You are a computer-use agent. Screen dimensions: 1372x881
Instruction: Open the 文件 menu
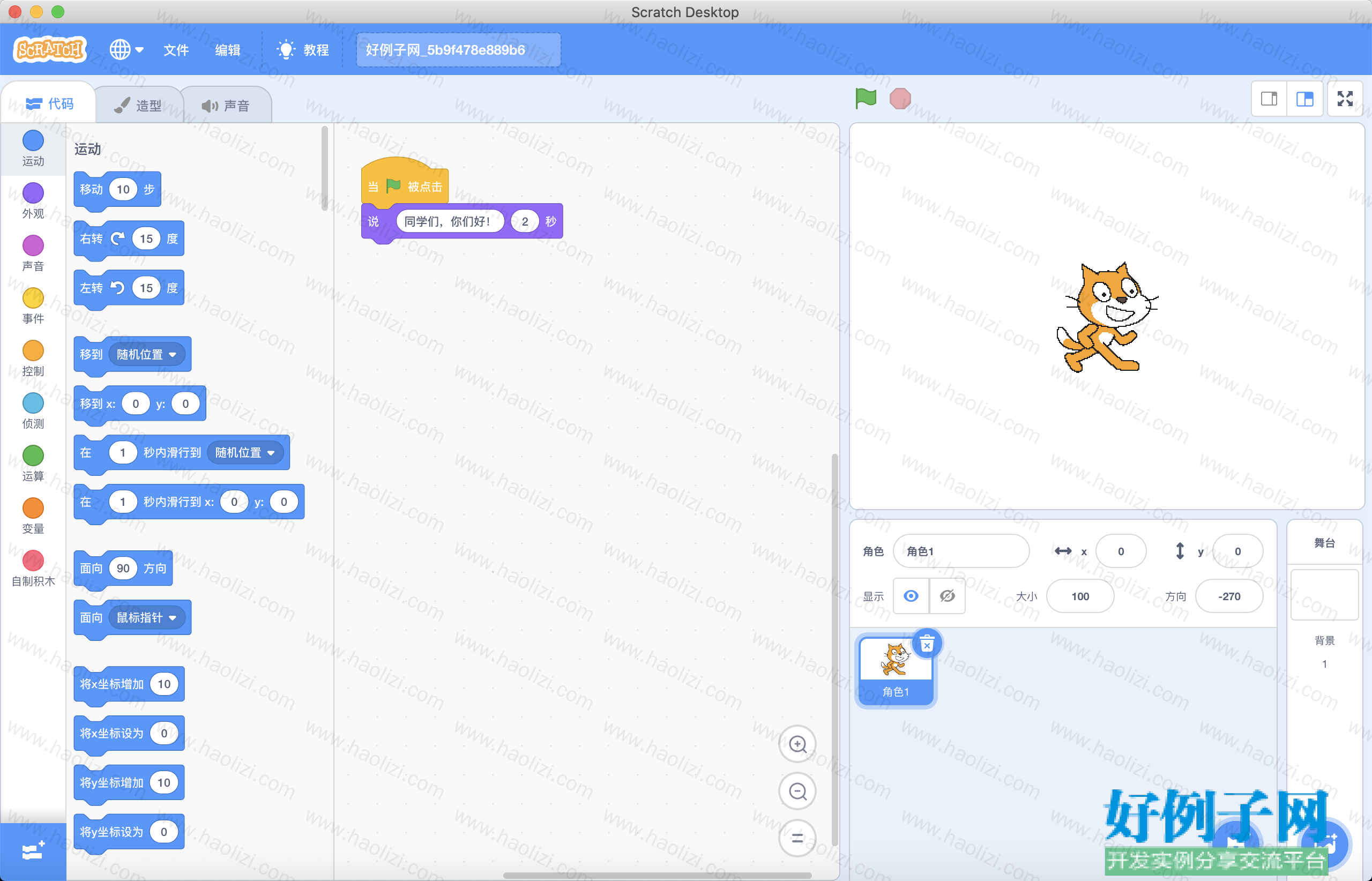coord(176,50)
